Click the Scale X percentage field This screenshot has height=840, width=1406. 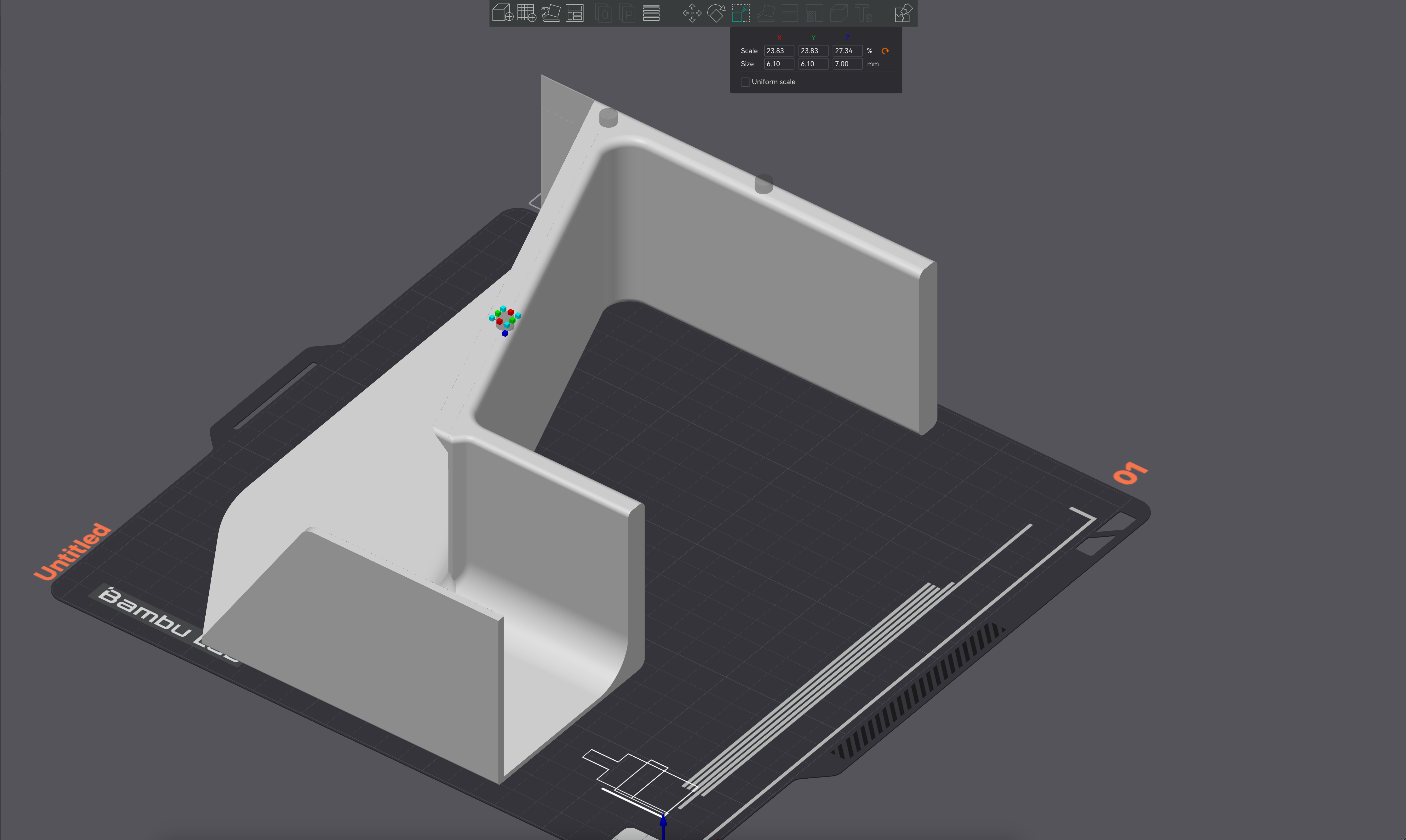(779, 51)
